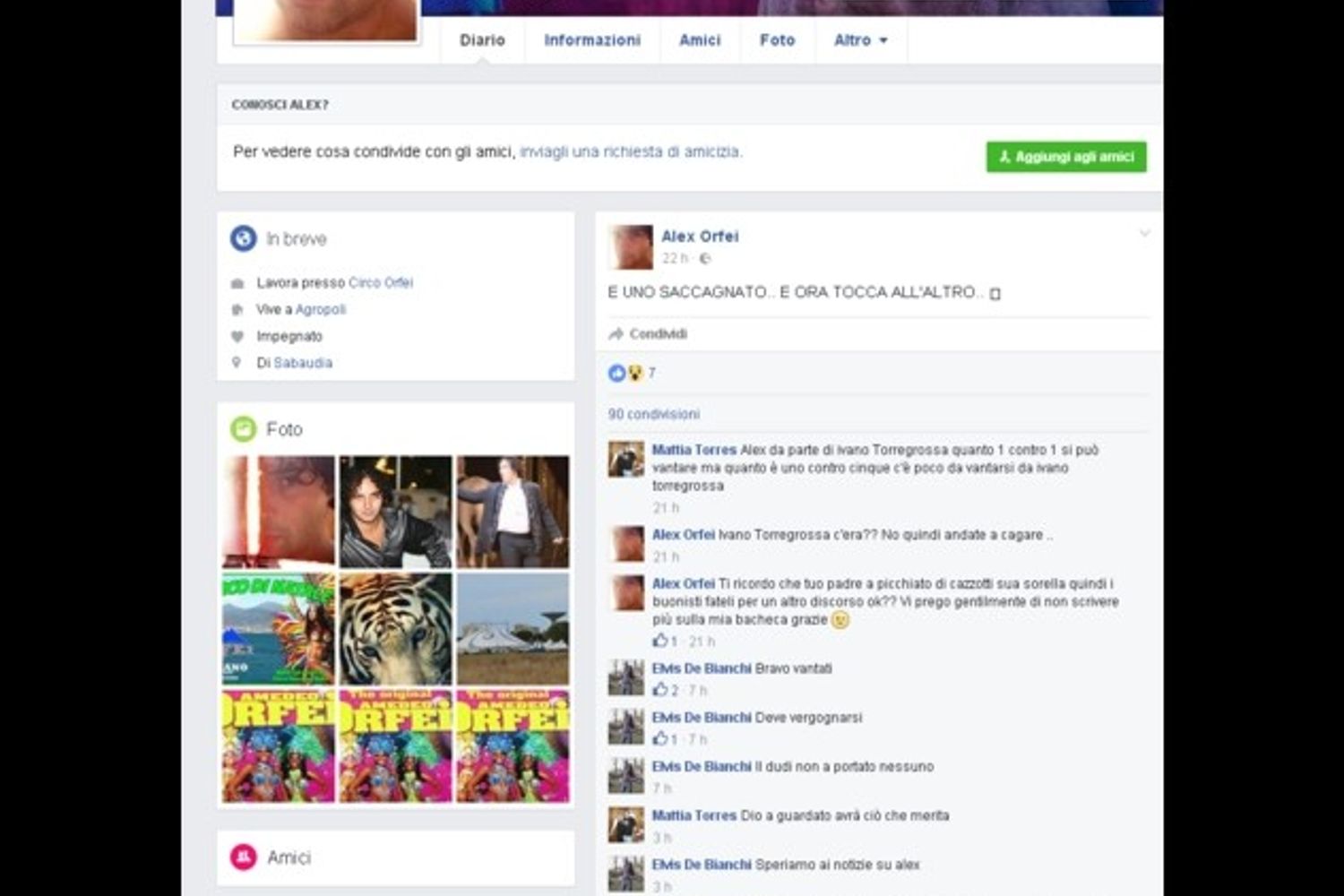This screenshot has height=896, width=1344.
Task: Click Mattia Torres's name in first comment
Action: pyautogui.click(x=694, y=450)
